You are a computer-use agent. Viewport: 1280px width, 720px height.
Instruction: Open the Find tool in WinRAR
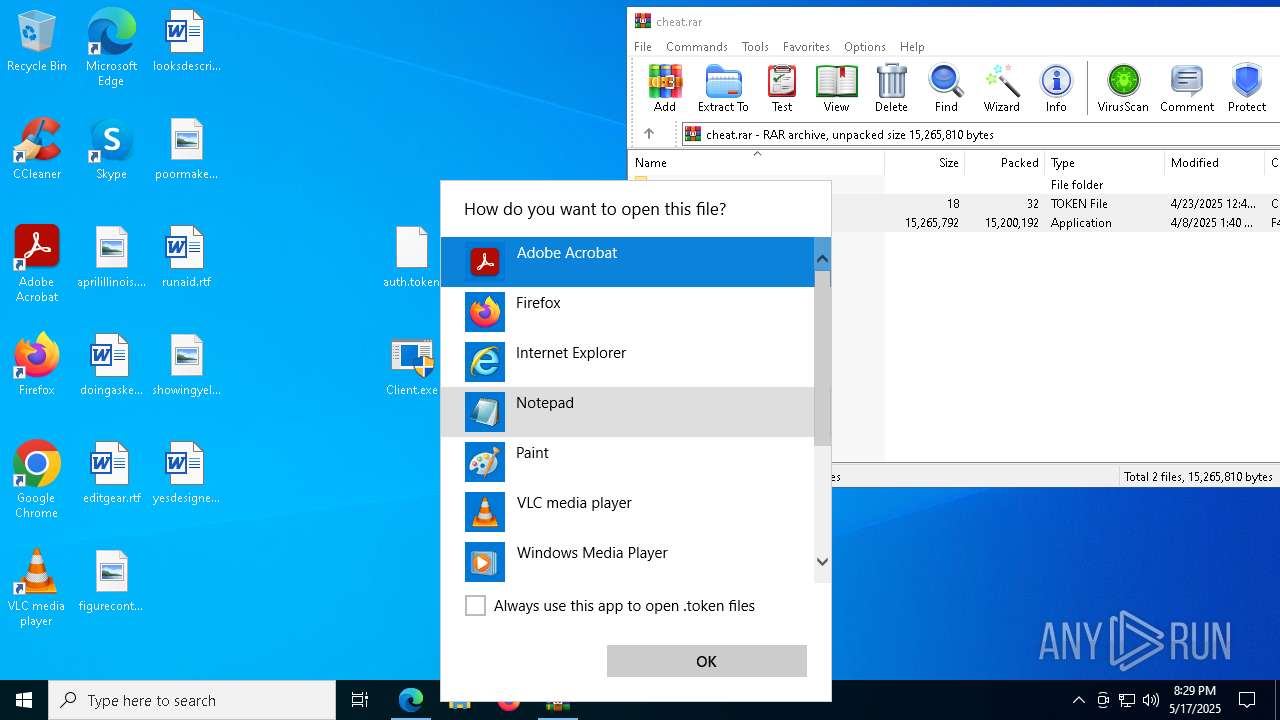(x=946, y=88)
